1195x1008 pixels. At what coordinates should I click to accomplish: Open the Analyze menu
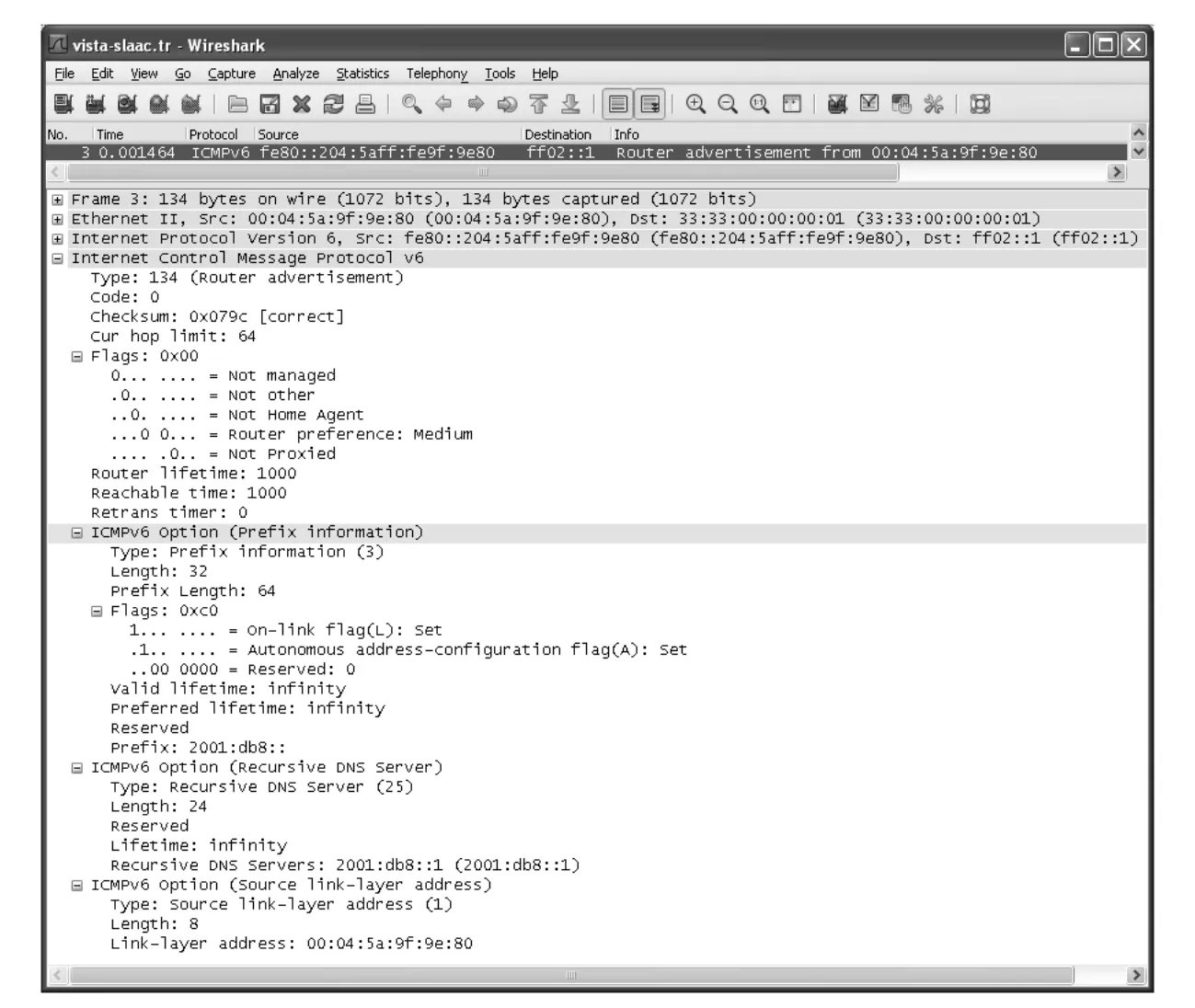(295, 74)
